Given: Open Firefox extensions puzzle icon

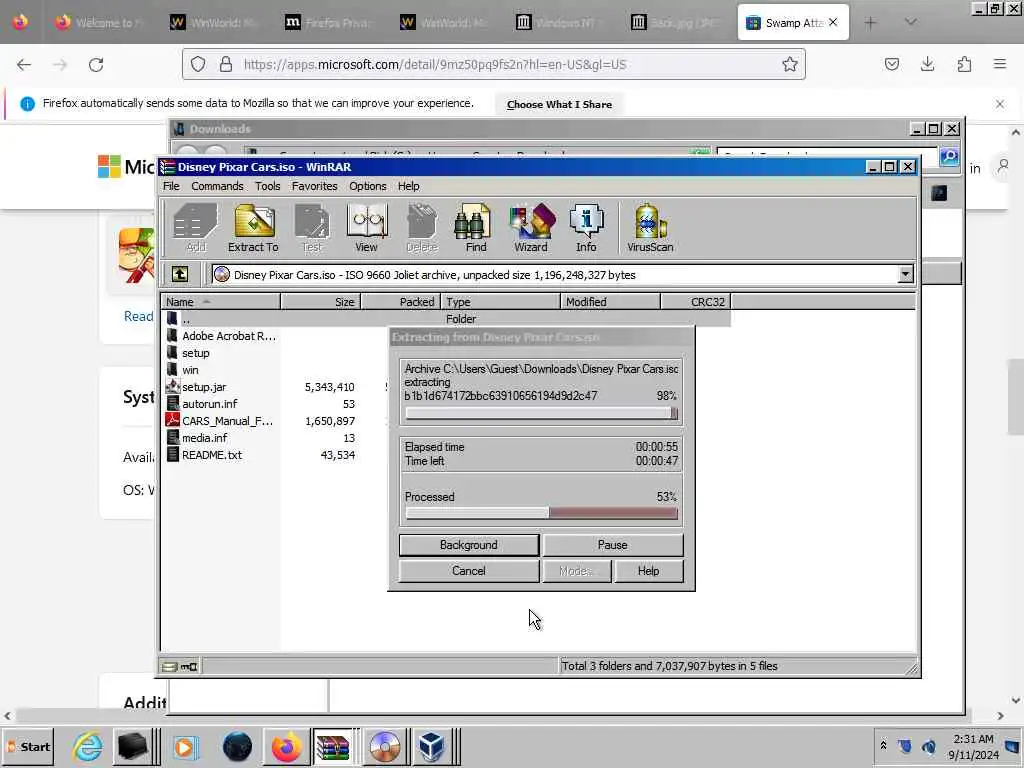Looking at the screenshot, I should (x=964, y=64).
